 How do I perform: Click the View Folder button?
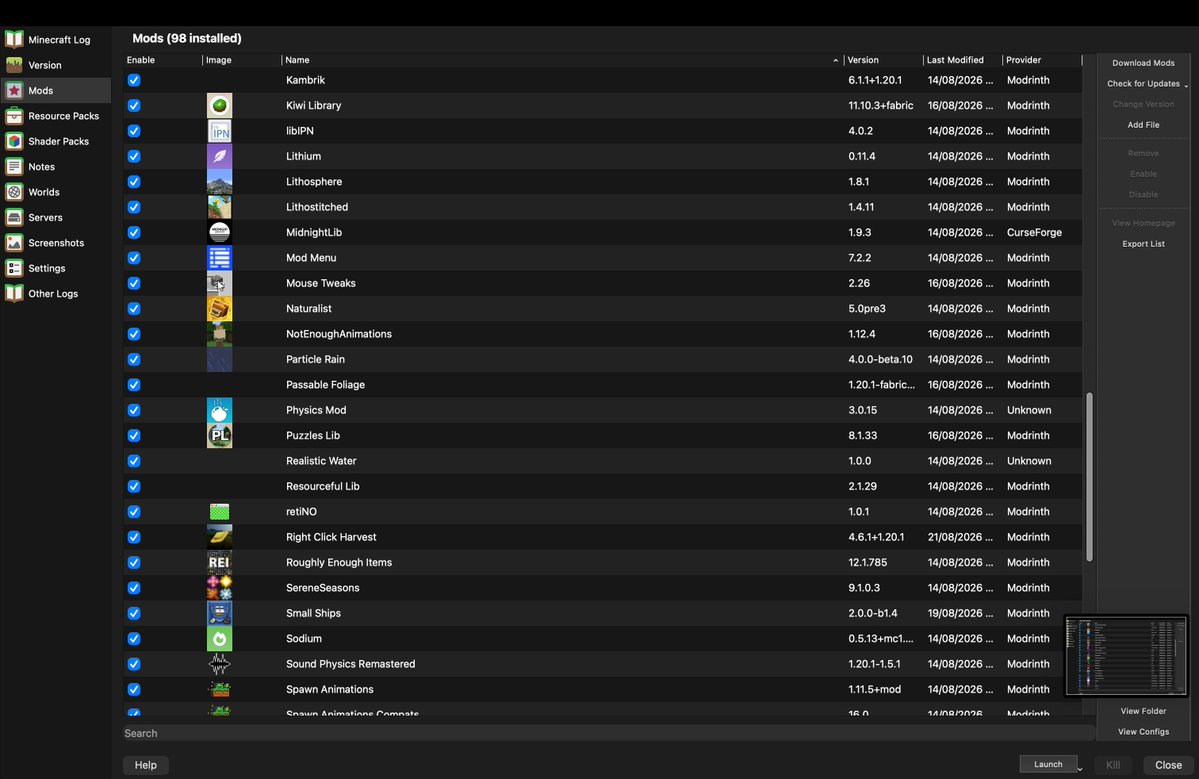(x=1143, y=711)
